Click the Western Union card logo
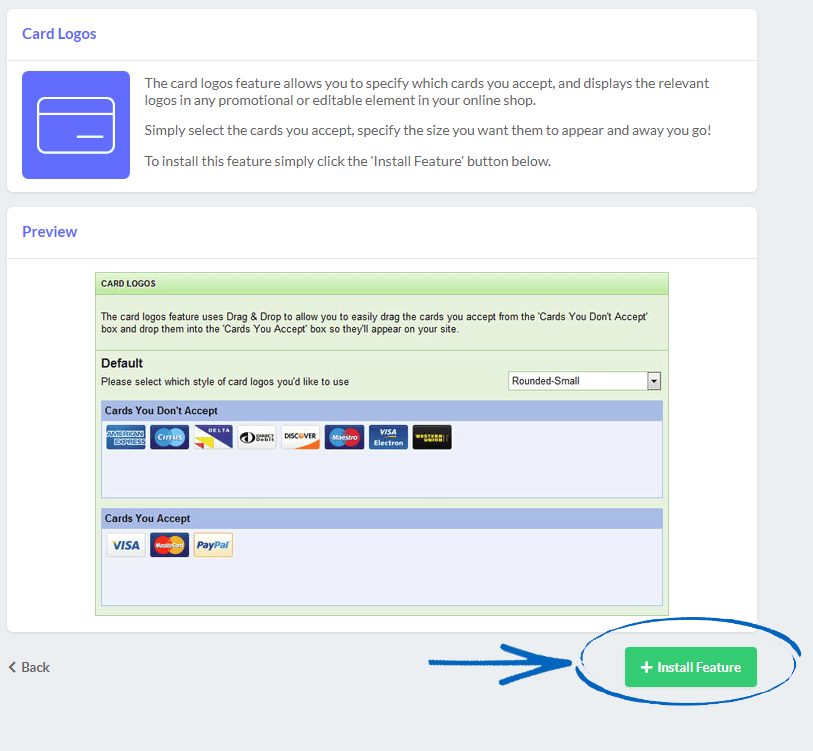 (x=431, y=437)
